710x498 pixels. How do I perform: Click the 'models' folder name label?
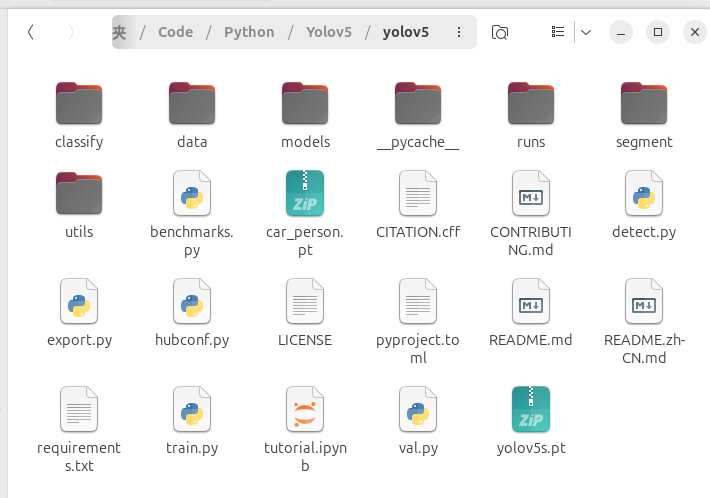click(305, 142)
